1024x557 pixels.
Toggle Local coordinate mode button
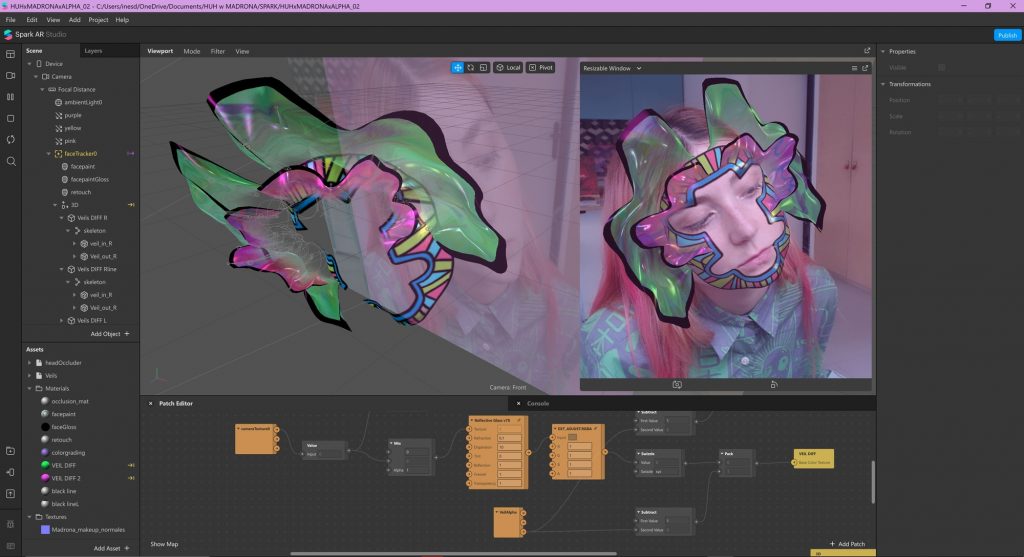[508, 68]
